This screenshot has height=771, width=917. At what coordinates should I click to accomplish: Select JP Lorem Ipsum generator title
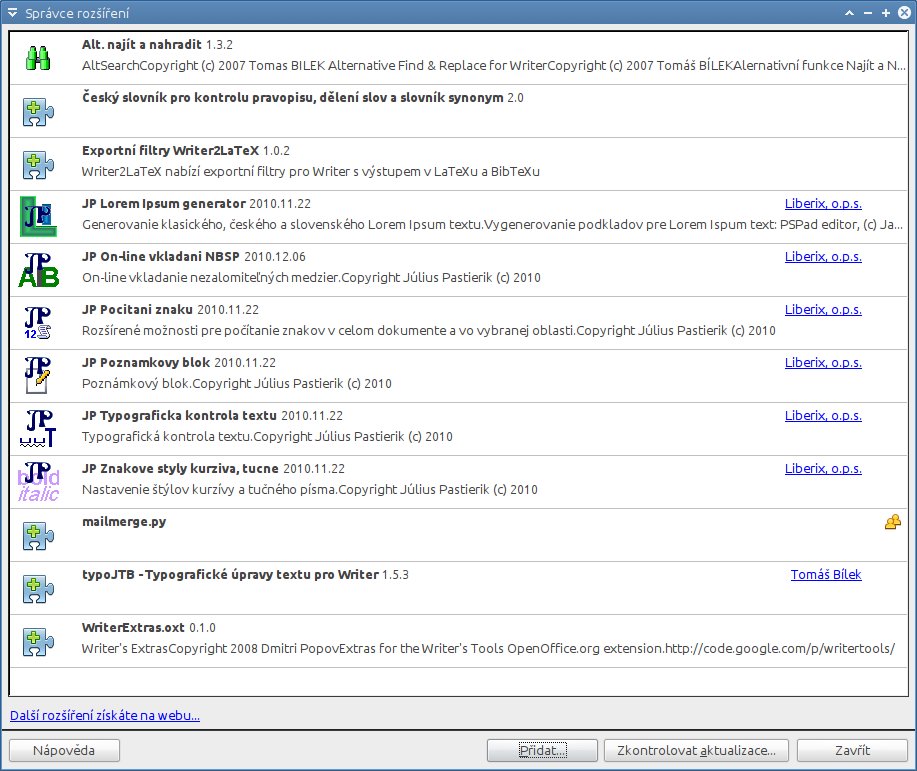[196, 204]
